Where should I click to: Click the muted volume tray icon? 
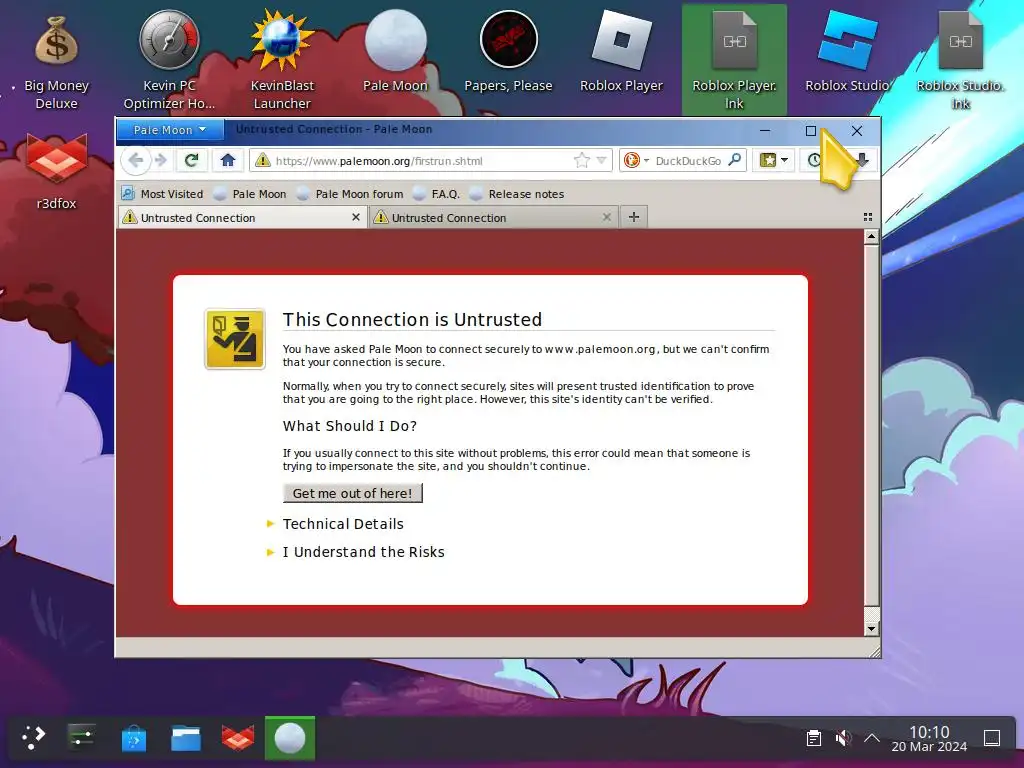click(843, 738)
